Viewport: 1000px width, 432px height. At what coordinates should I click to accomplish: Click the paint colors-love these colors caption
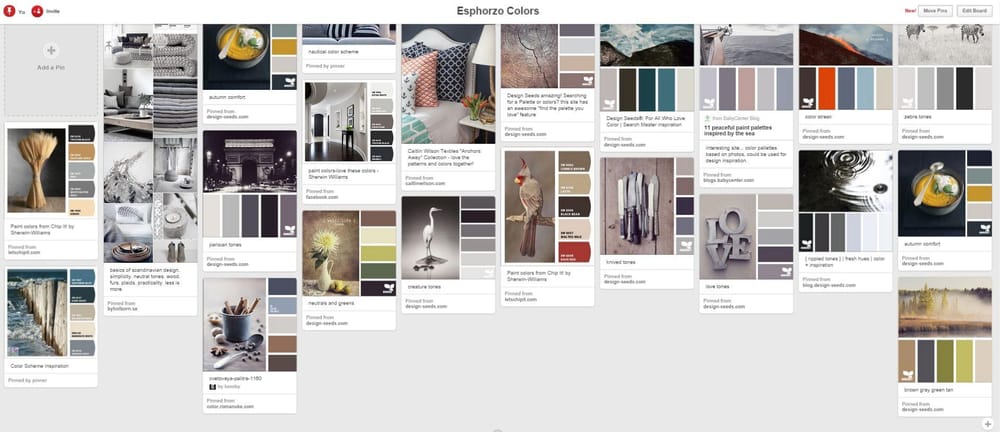click(x=344, y=174)
